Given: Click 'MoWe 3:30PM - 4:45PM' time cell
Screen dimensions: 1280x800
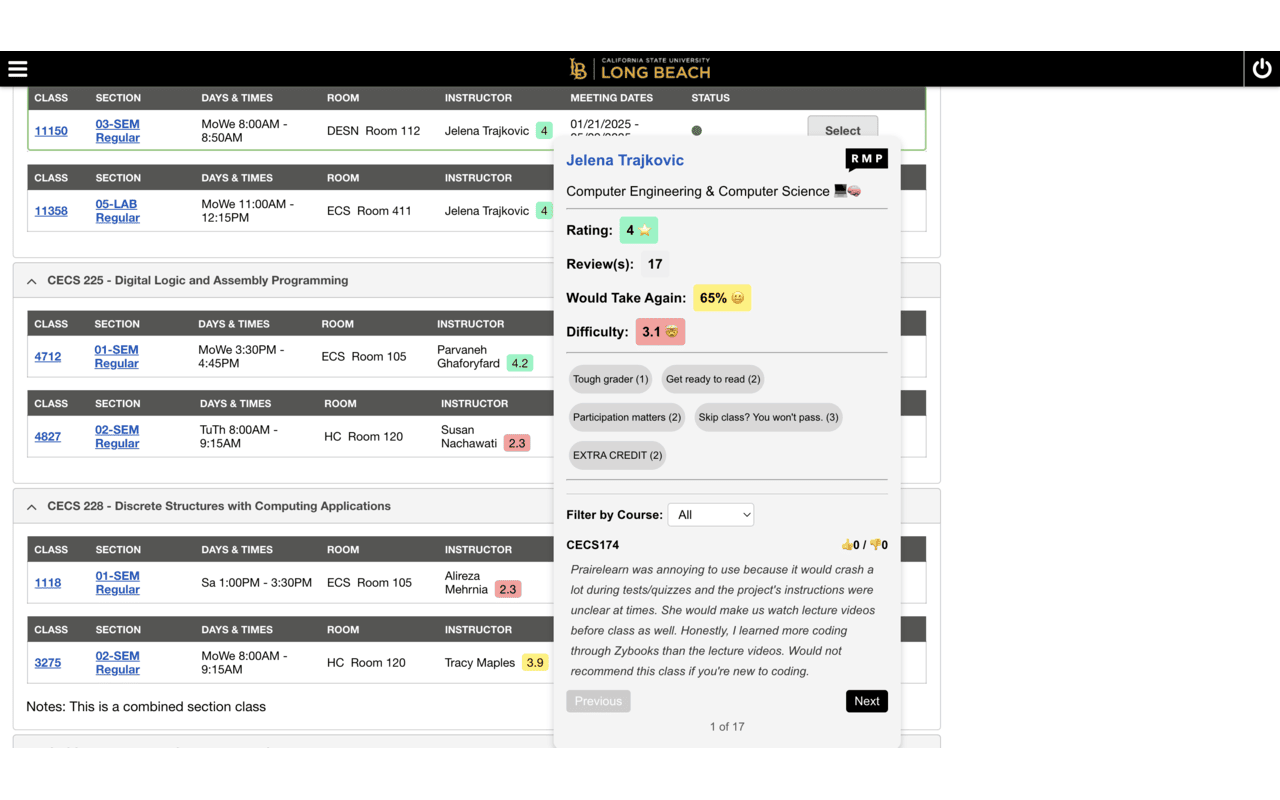Looking at the screenshot, I should click(241, 357).
